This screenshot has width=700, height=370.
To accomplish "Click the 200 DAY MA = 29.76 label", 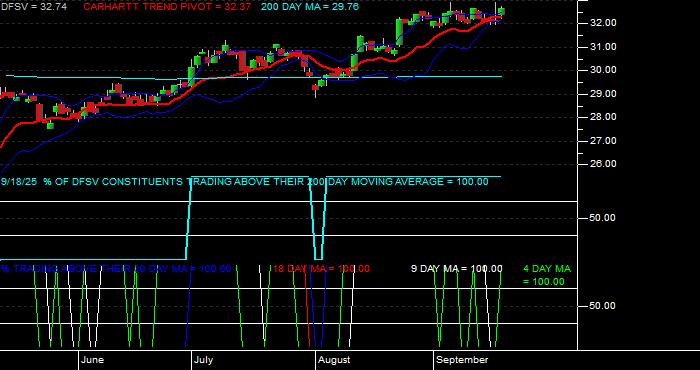I will tap(310, 7).
